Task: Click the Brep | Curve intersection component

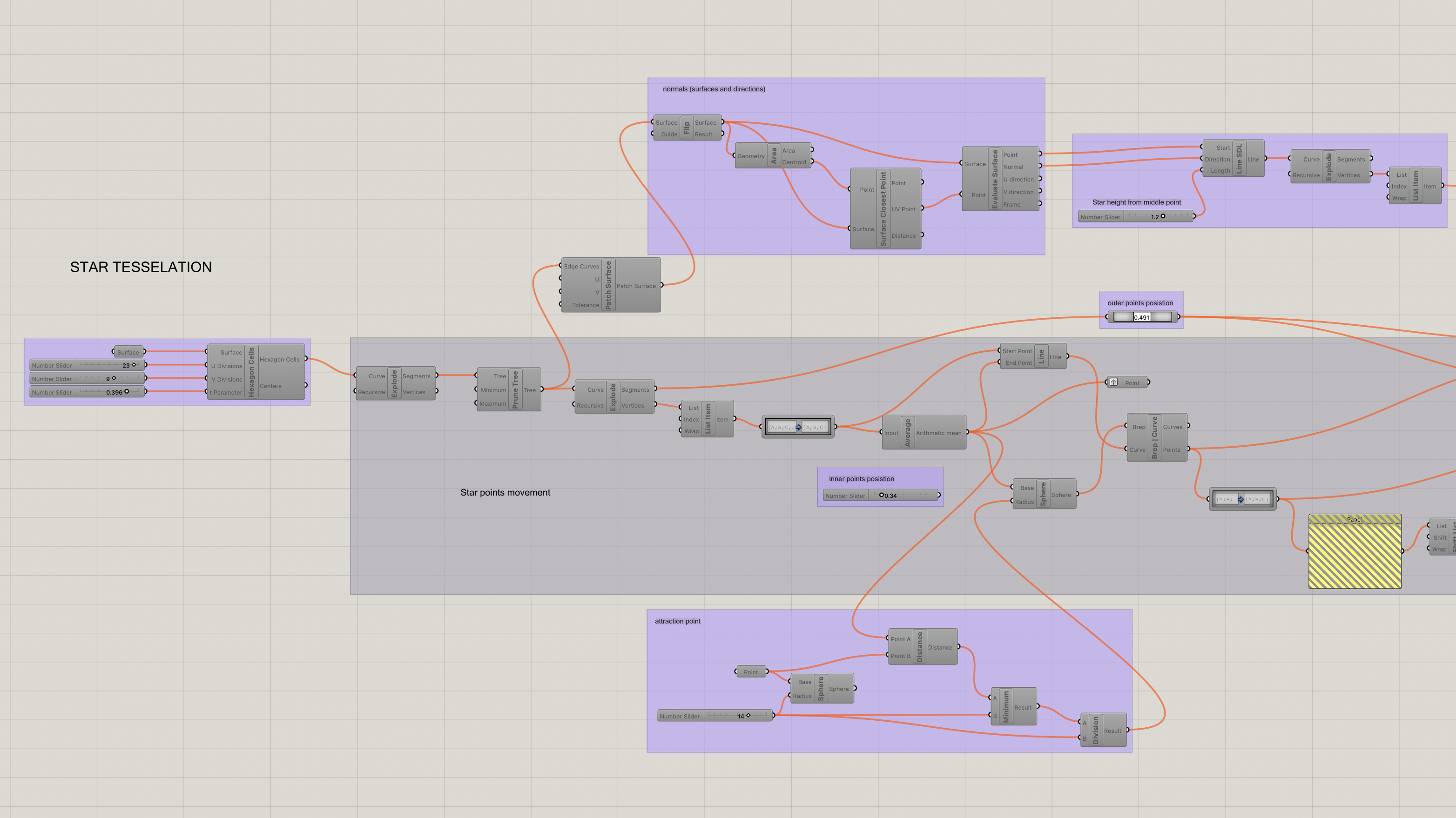Action: pos(1154,437)
